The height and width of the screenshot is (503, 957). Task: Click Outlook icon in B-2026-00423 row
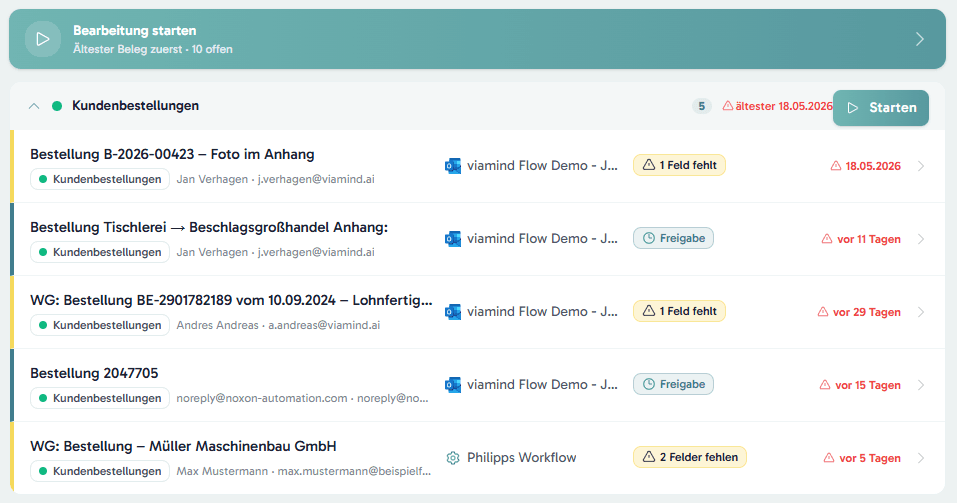(453, 166)
